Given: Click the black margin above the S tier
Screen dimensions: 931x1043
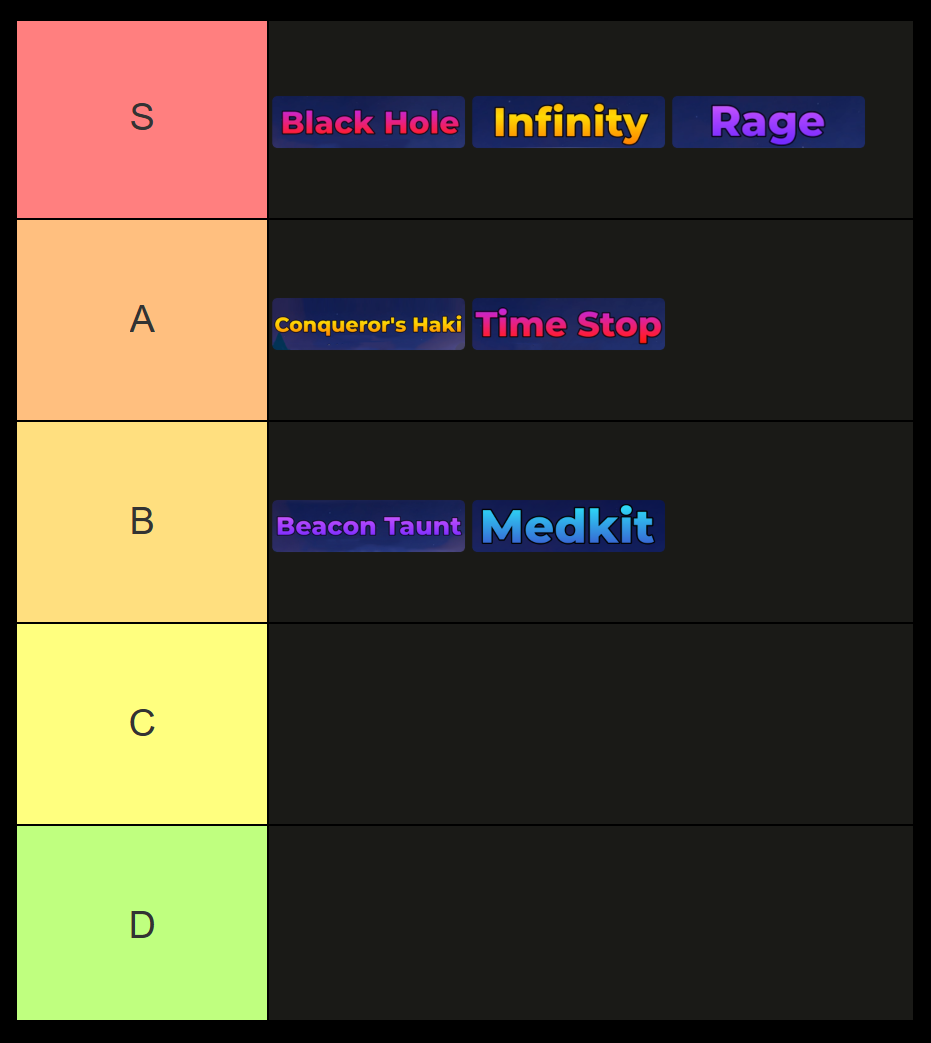Looking at the screenshot, I should click(465, 9).
